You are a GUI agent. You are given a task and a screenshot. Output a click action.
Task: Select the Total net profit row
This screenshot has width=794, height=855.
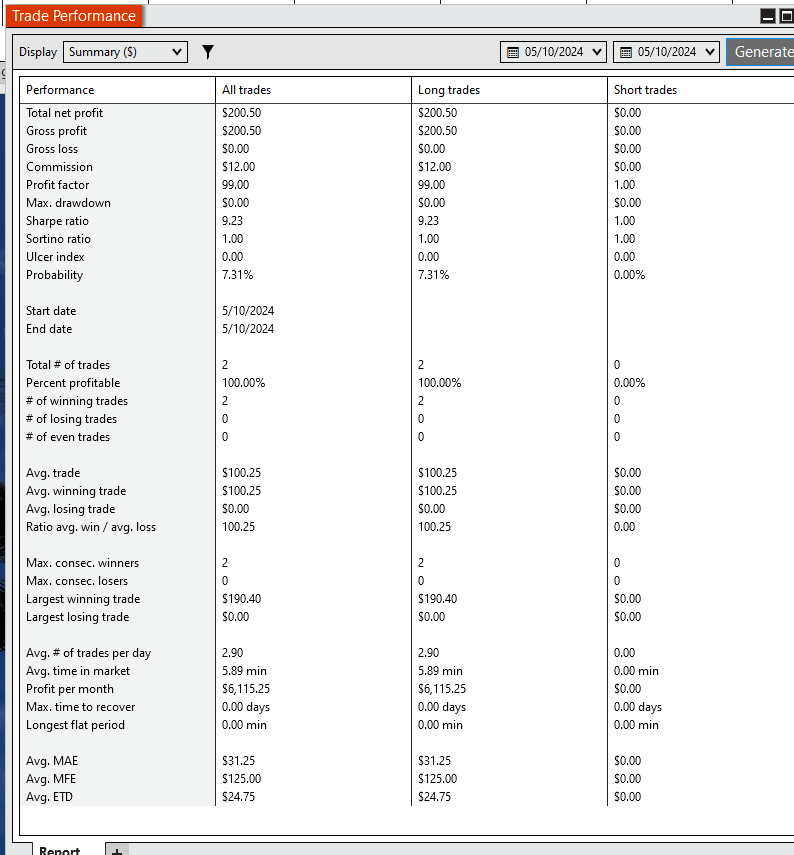(x=407, y=113)
